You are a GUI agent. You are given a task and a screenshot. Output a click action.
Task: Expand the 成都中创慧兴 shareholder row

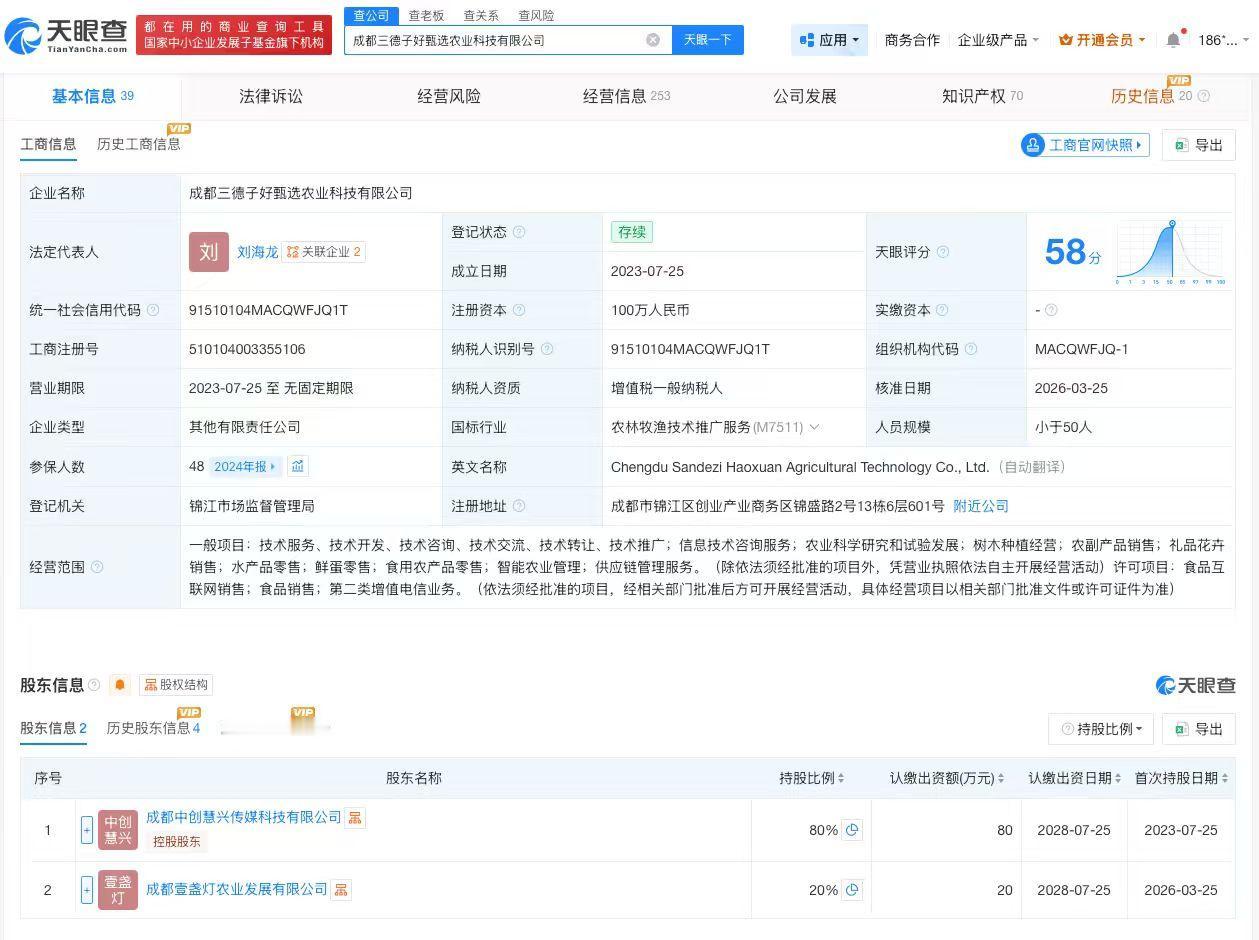(x=87, y=830)
